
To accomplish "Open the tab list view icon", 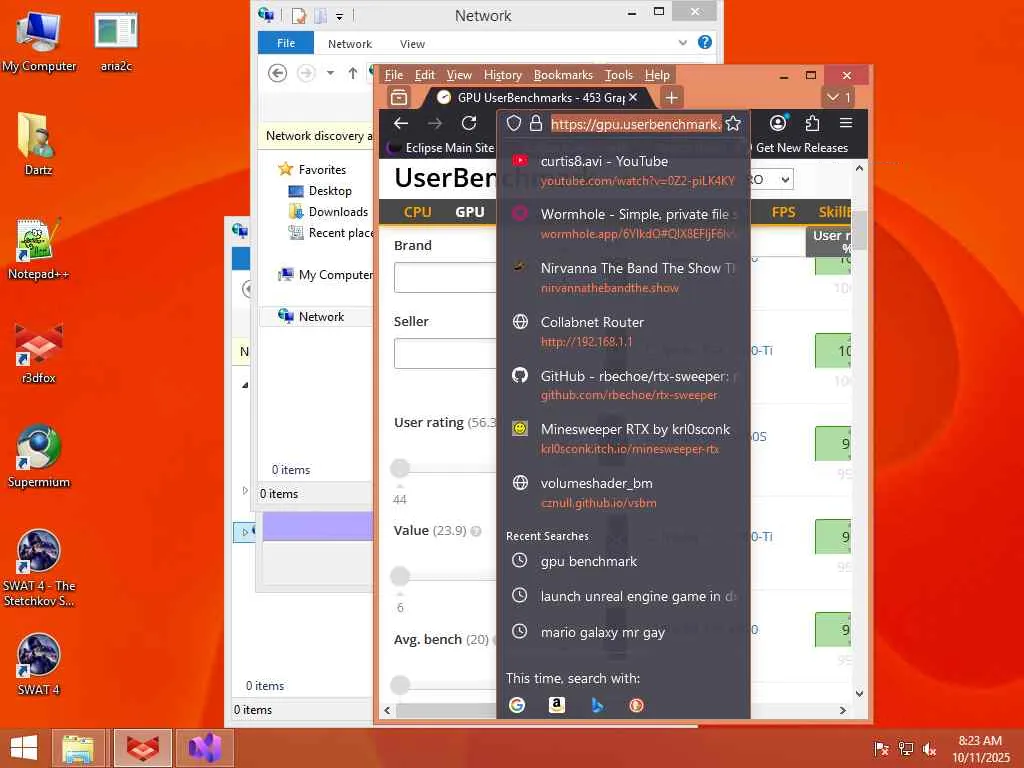I will tap(399, 98).
